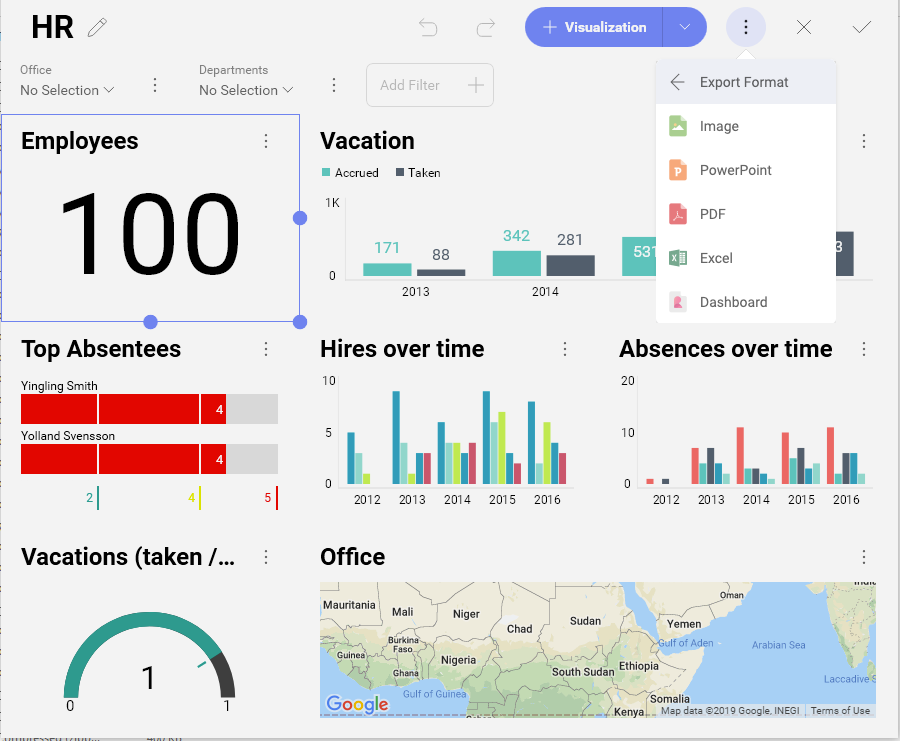Add a new Visualization
This screenshot has width=900, height=741.
[x=594, y=28]
